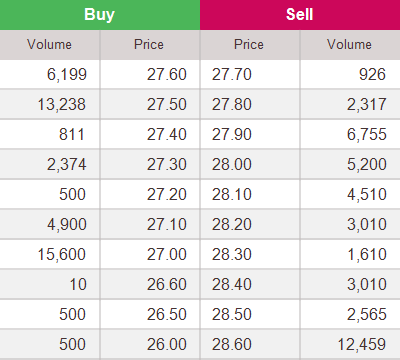Click sell volume 12,459
400x360 pixels.
point(362,345)
